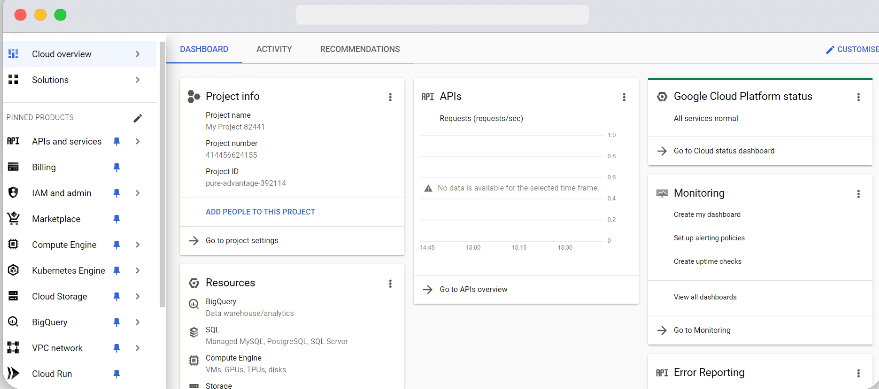This screenshot has height=389, width=879.
Task: Click the Project info header icon
Action: click(193, 96)
